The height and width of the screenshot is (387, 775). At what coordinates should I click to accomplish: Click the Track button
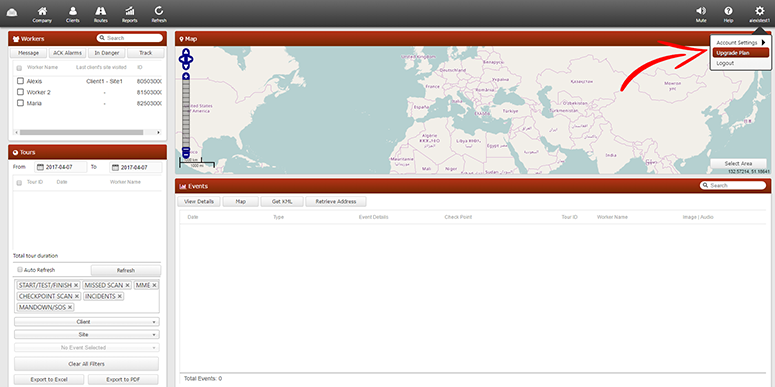click(x=145, y=53)
